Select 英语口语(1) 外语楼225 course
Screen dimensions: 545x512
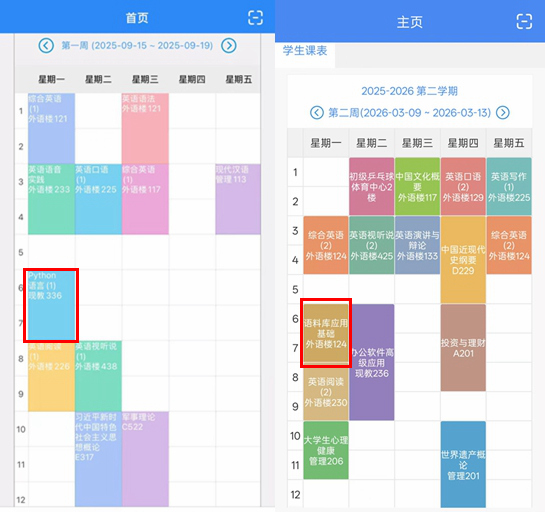98,199
